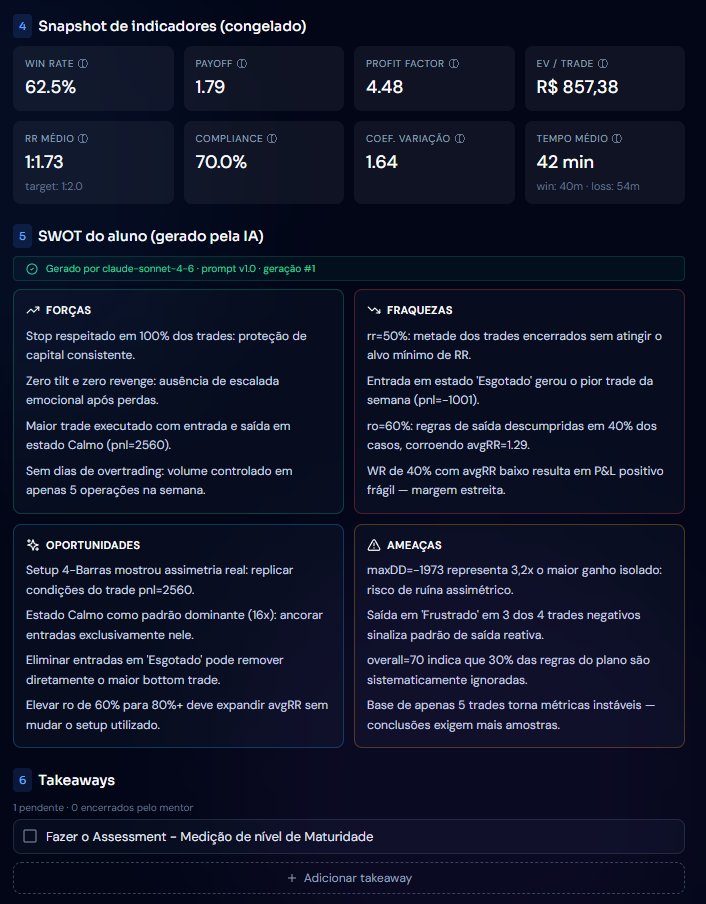Click "Eliminar entradas em 'Esgotado'" line
This screenshot has height=904, width=706.
click(155, 670)
